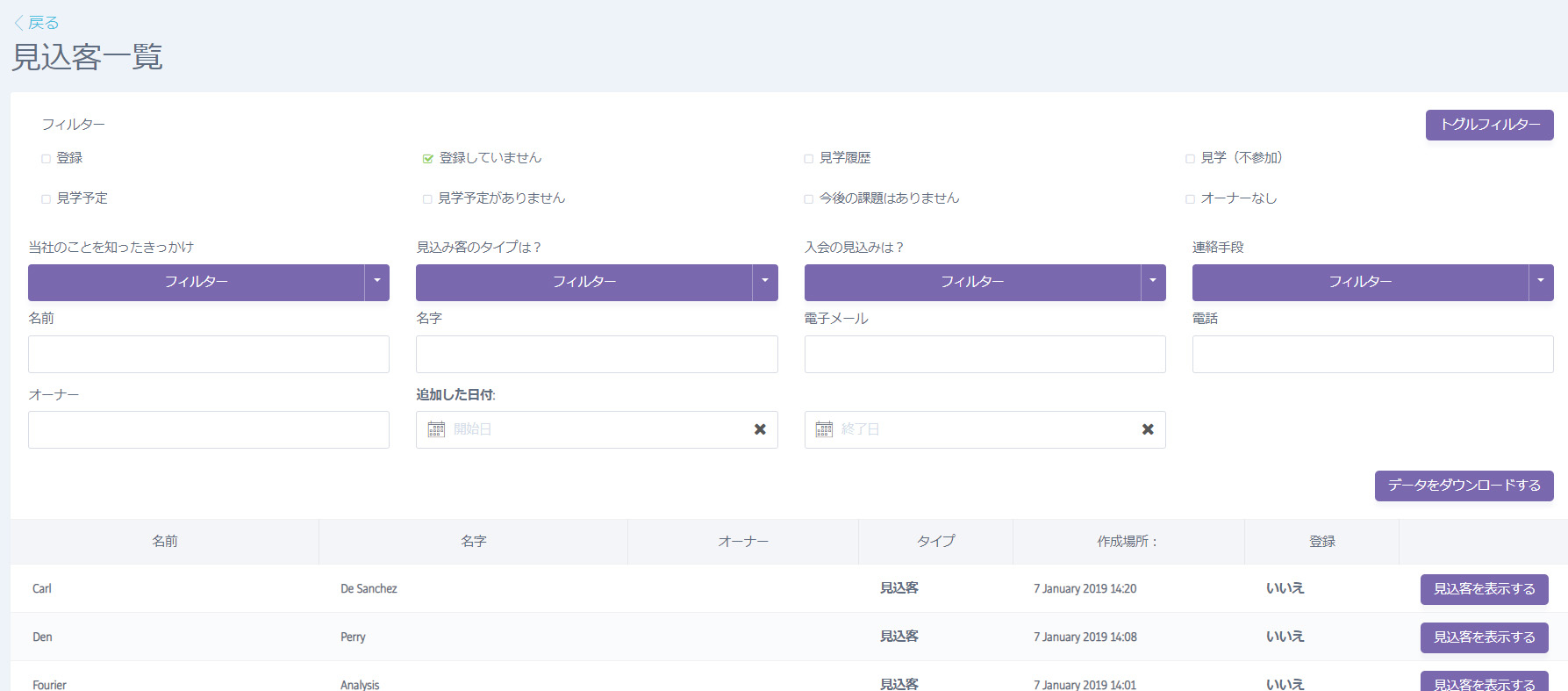
Task: Expand caret of 当社のことを知ったきっかけ filter
Action: tap(377, 282)
